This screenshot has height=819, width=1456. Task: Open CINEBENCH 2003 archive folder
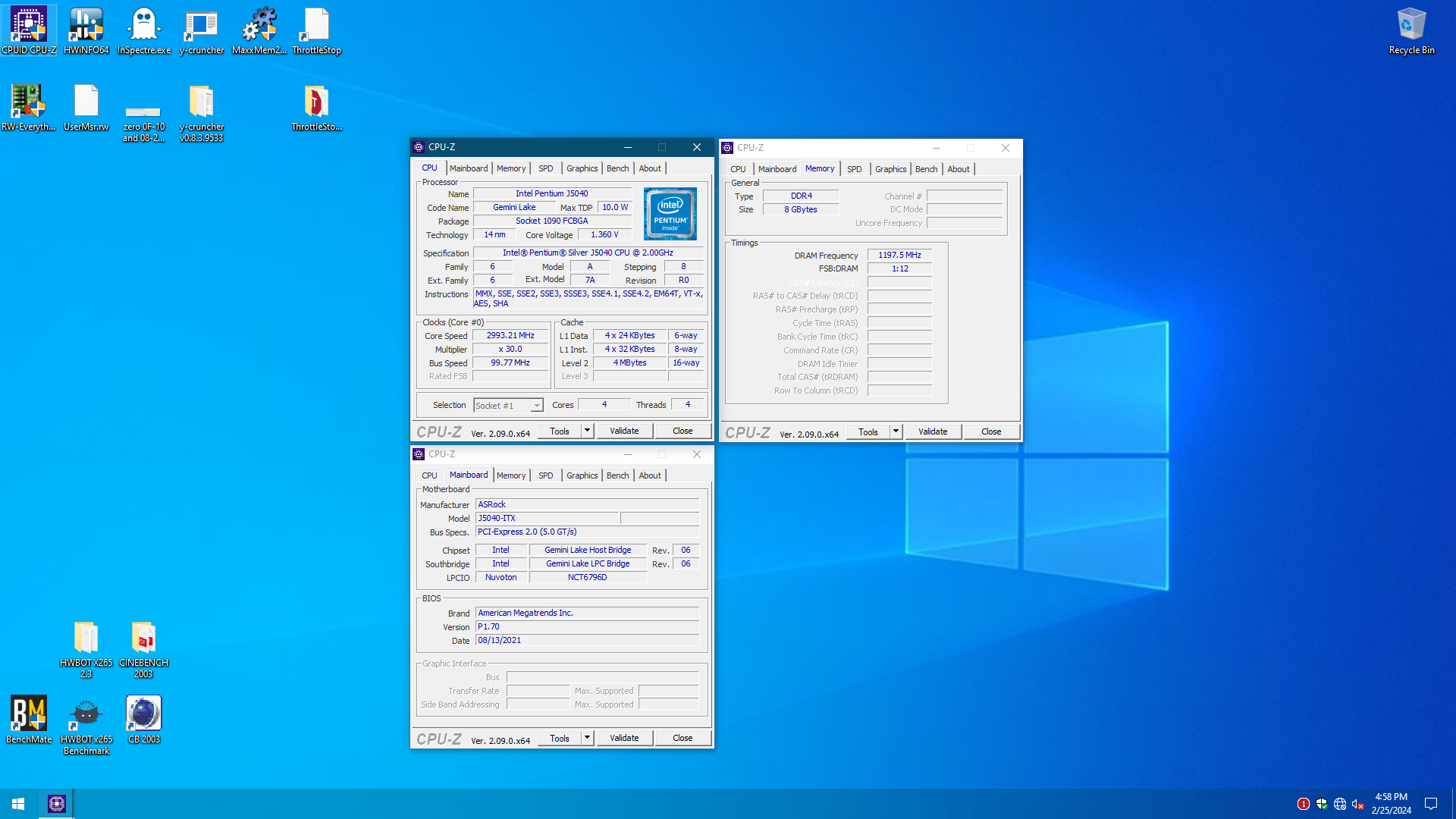click(144, 650)
